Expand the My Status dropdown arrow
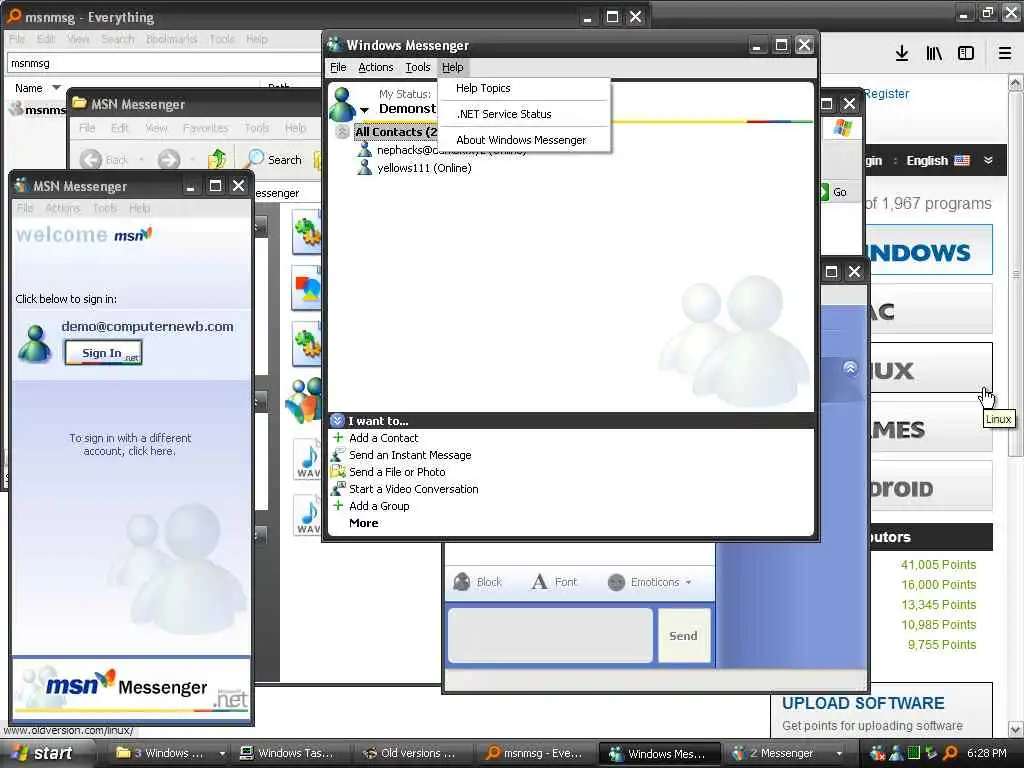 point(364,110)
